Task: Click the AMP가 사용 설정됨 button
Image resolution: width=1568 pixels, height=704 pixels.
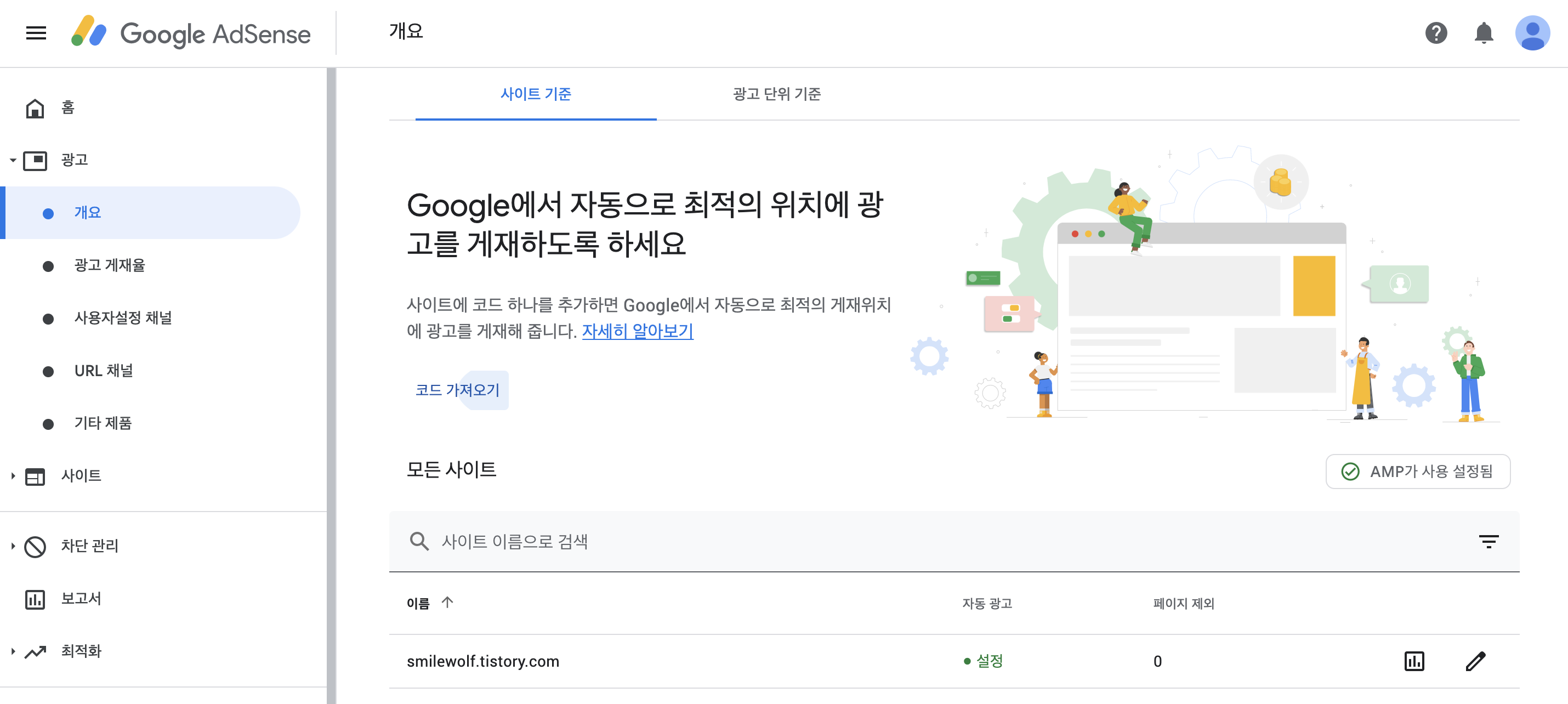Action: point(1417,471)
